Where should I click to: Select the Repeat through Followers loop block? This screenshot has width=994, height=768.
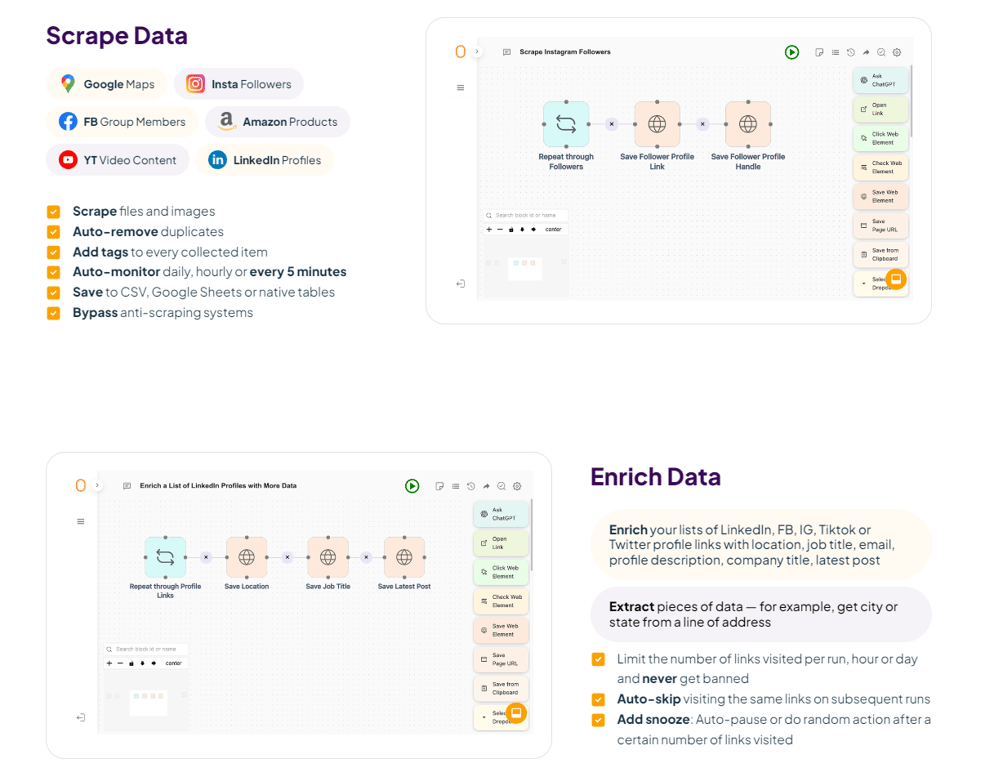coord(566,124)
